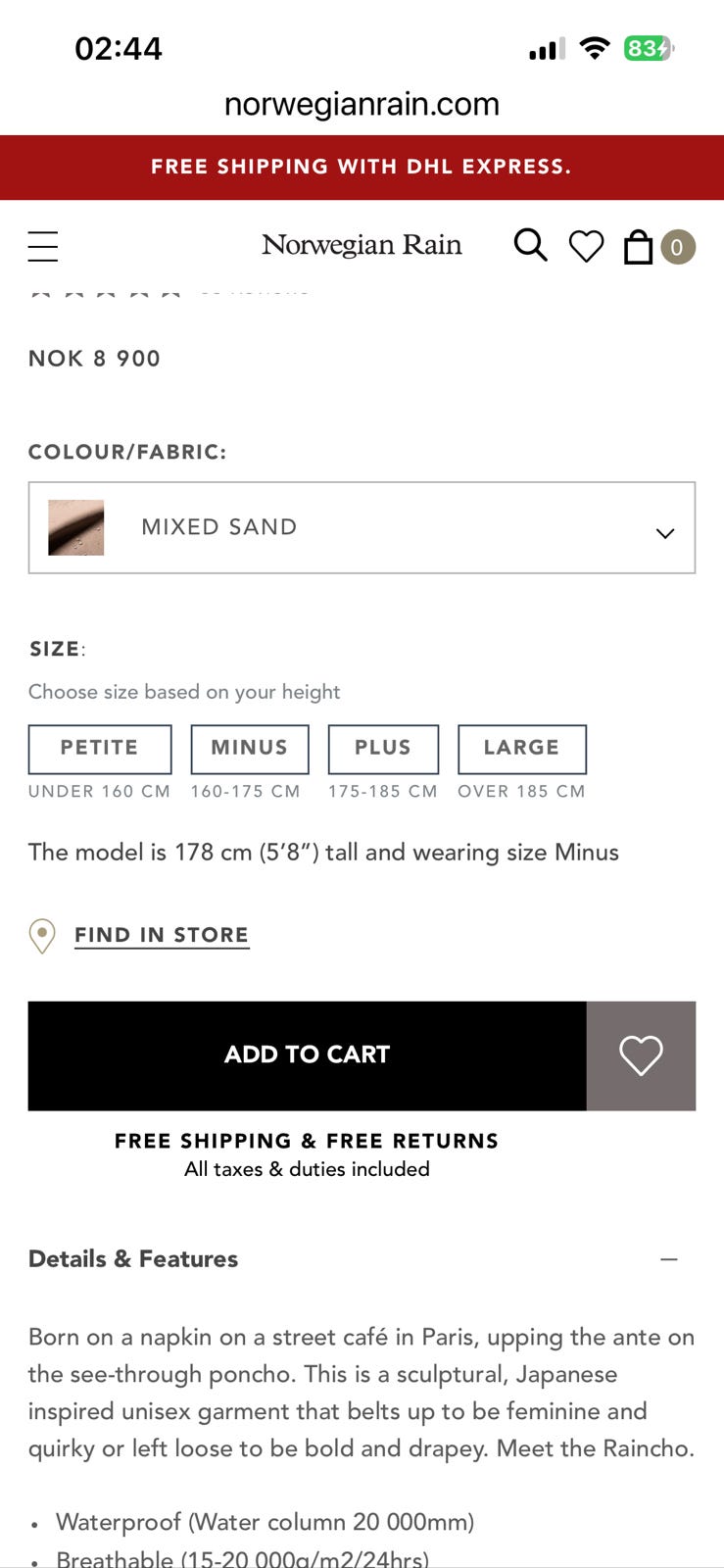Click the Norwegian Rain logo

pos(362,245)
